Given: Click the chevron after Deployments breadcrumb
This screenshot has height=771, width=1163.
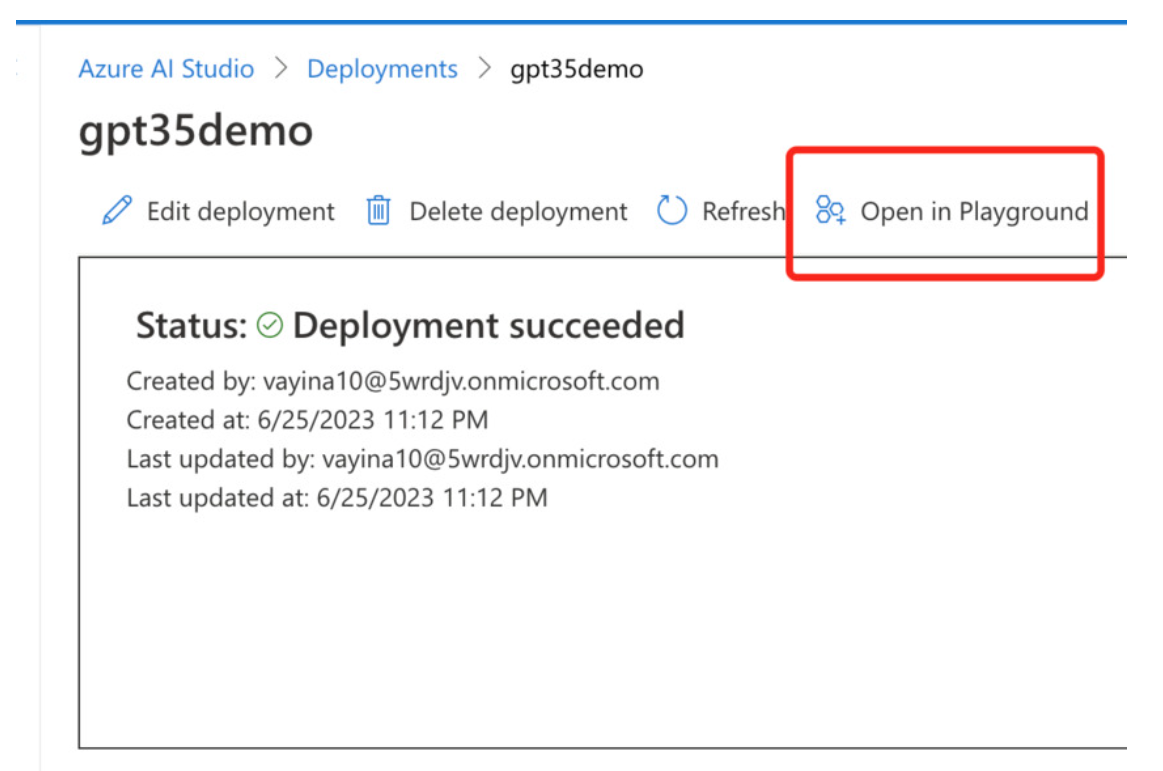Looking at the screenshot, I should click(485, 69).
